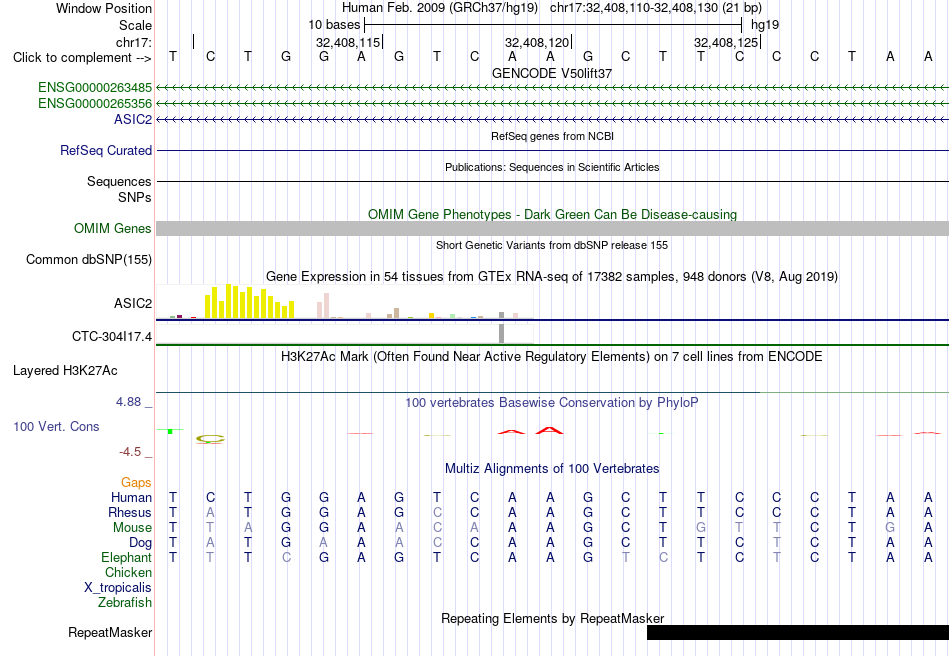Click the 32,408,120 ruler position label
This screenshot has width=950, height=656.
point(537,42)
